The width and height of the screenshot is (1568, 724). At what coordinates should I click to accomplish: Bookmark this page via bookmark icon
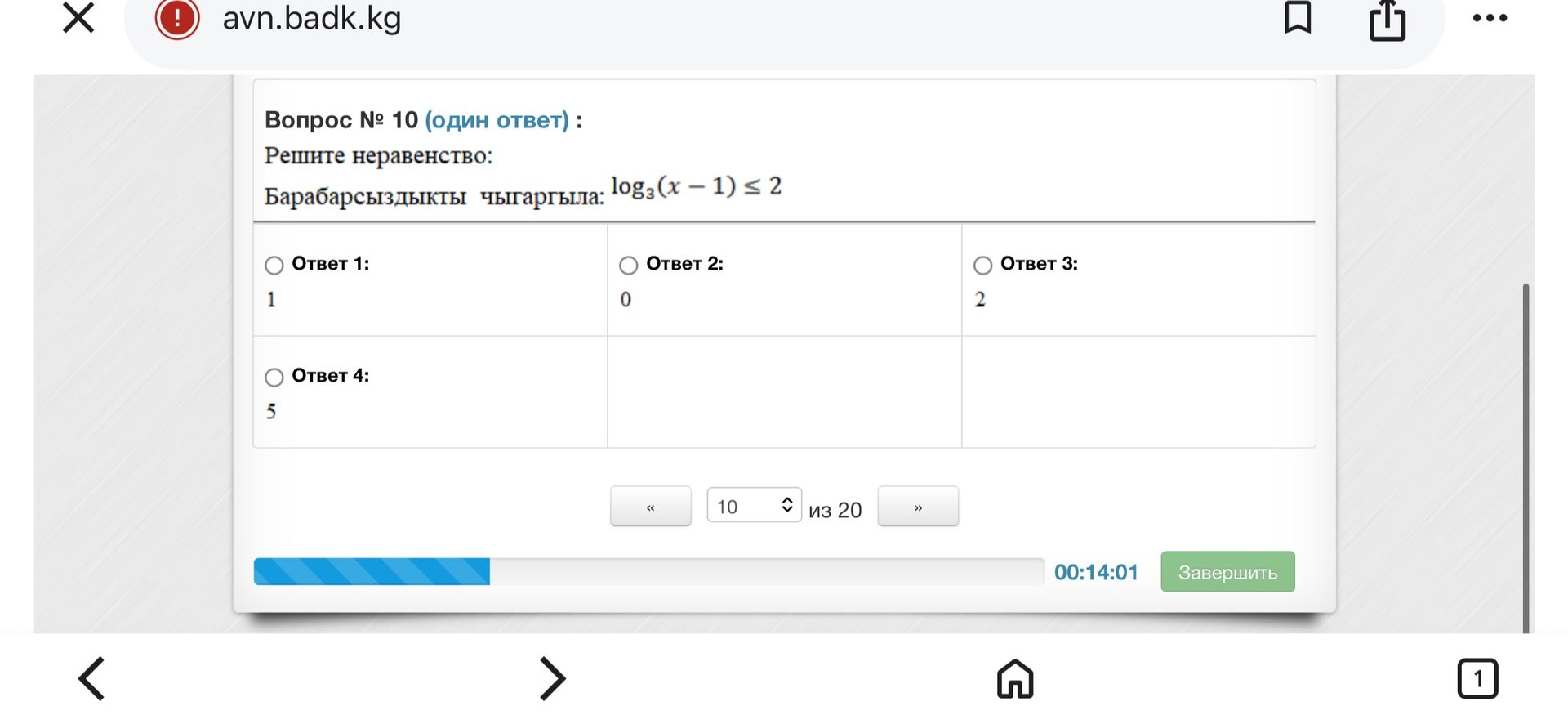tap(1298, 18)
